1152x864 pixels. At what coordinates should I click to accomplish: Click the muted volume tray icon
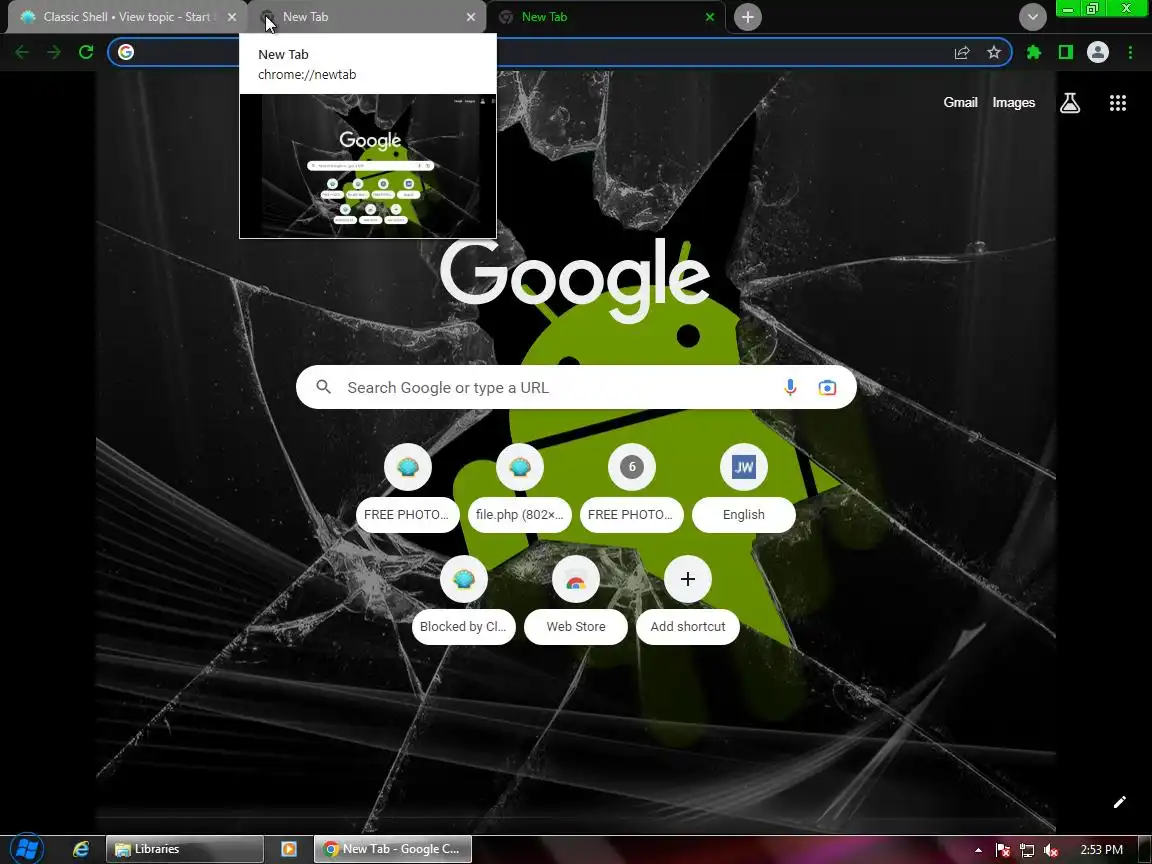[x=1051, y=850]
